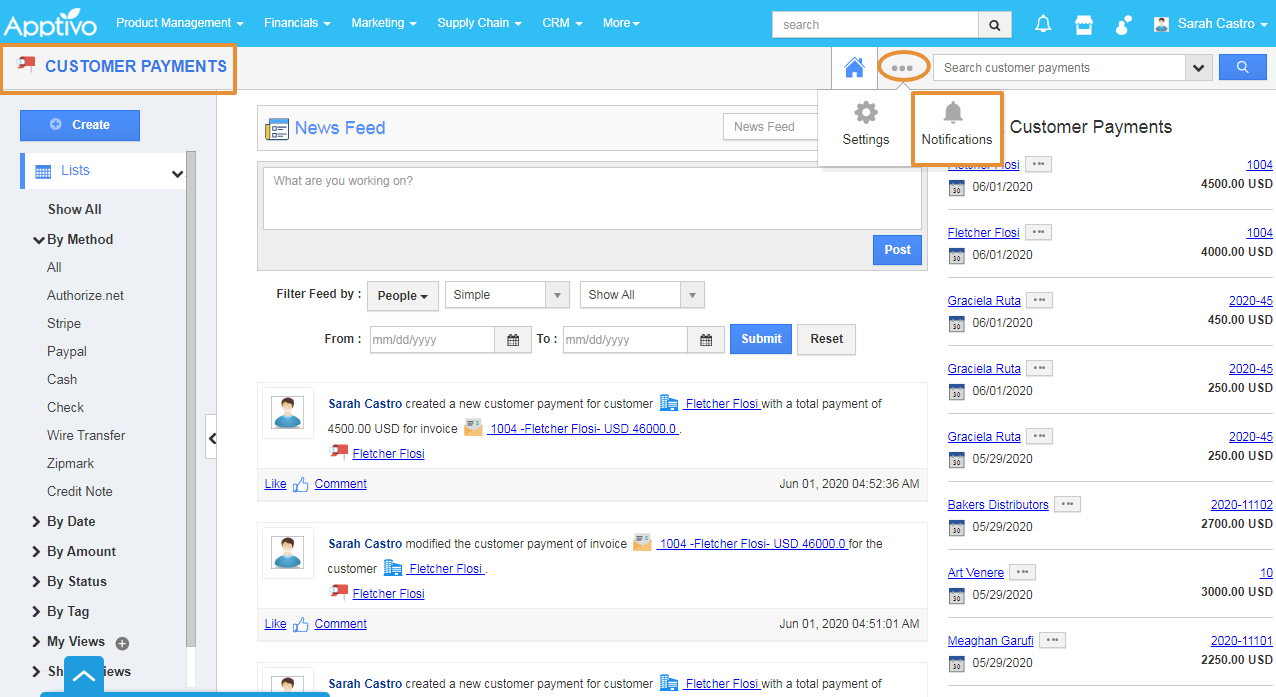Screen dimensions: 1276x697
Task: Open the People filter dropdown
Action: pyautogui.click(x=402, y=295)
